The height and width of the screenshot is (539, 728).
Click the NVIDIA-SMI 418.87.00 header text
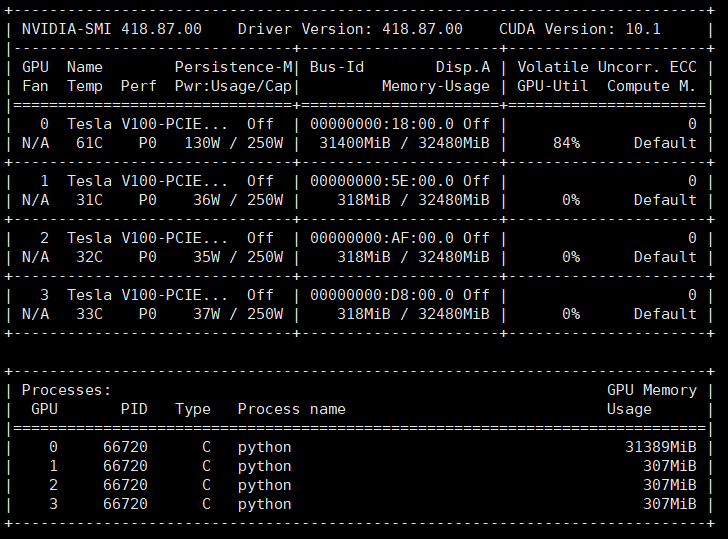click(111, 29)
